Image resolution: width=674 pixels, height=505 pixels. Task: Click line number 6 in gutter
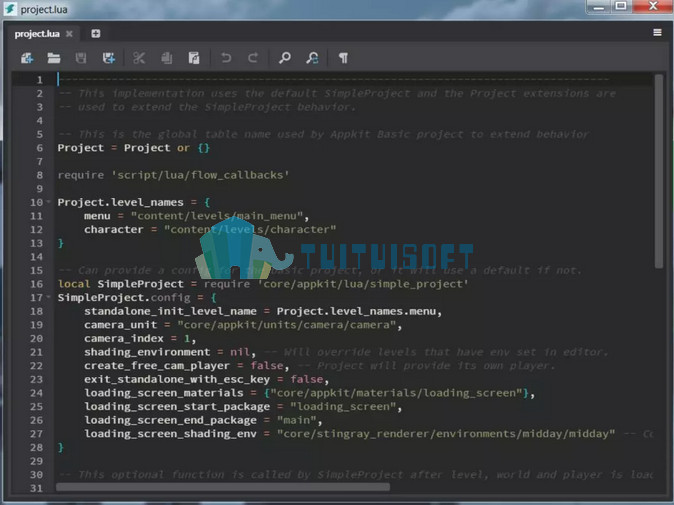coord(40,148)
